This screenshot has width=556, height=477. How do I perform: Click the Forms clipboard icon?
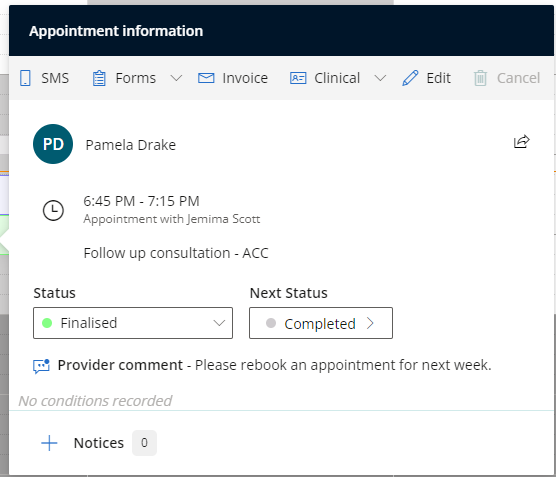pyautogui.click(x=99, y=78)
